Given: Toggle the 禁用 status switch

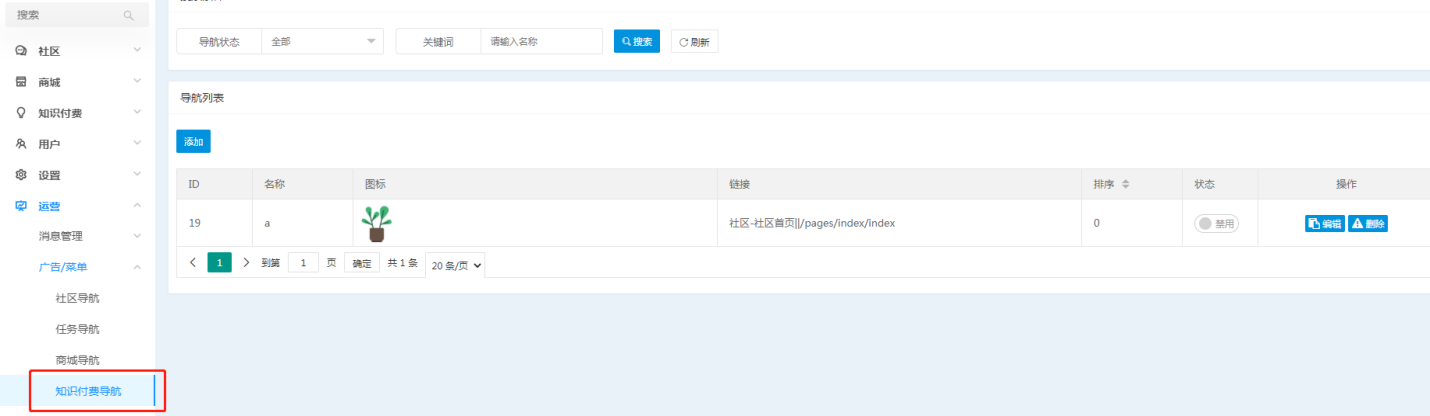Looking at the screenshot, I should (x=1217, y=224).
